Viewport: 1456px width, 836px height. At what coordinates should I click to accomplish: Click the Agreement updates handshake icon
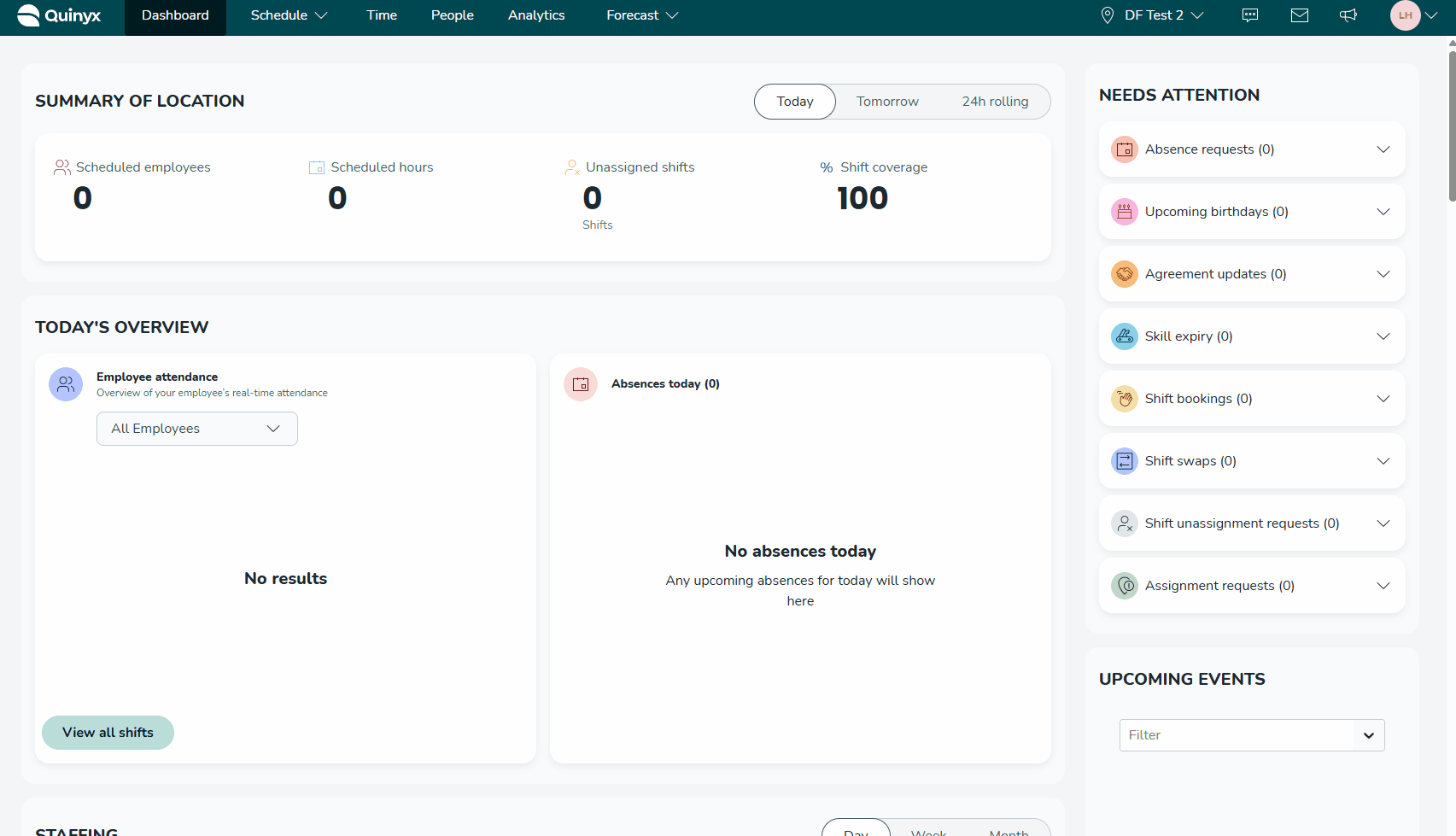tap(1124, 274)
